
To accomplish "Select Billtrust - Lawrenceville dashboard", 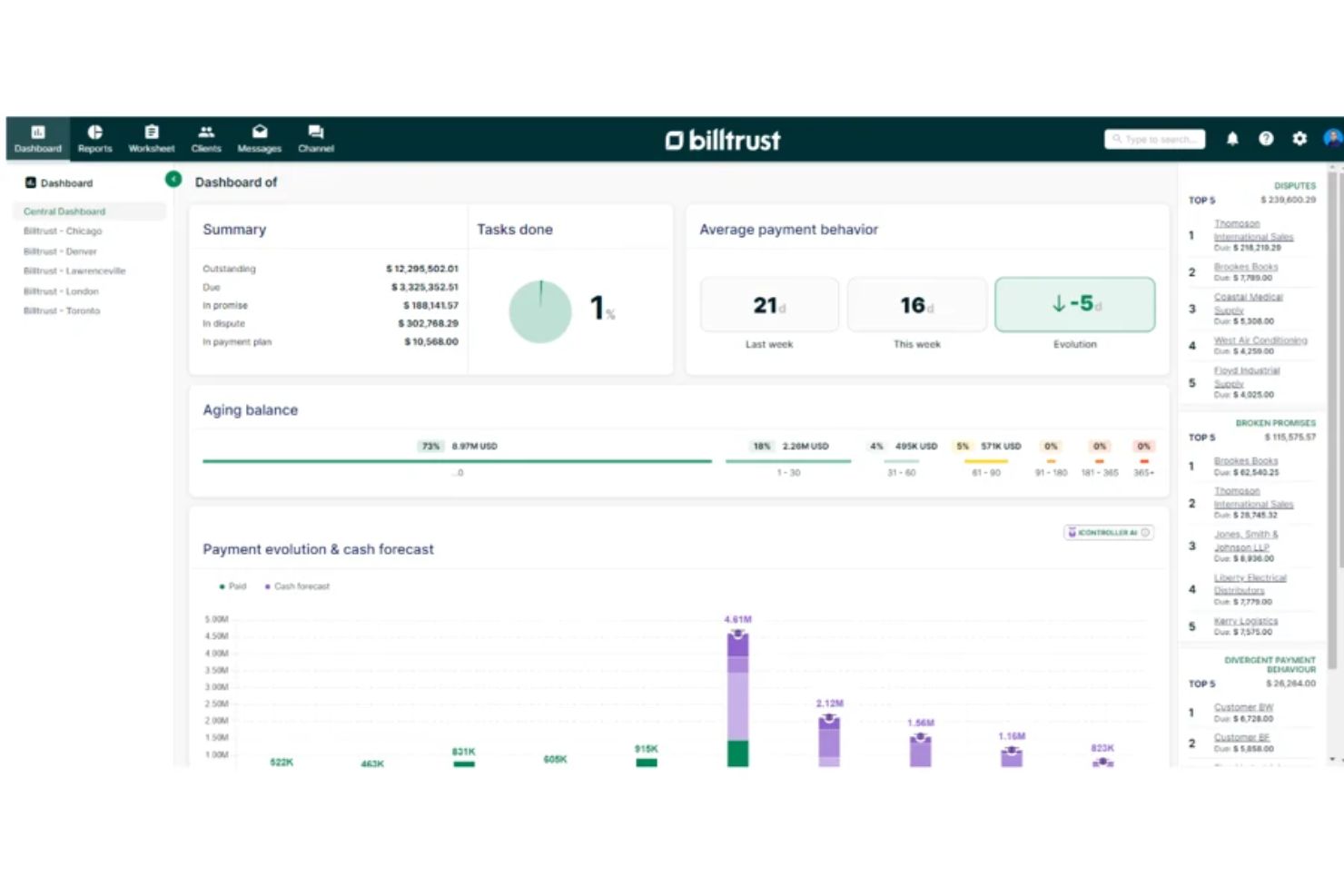I will tap(74, 271).
